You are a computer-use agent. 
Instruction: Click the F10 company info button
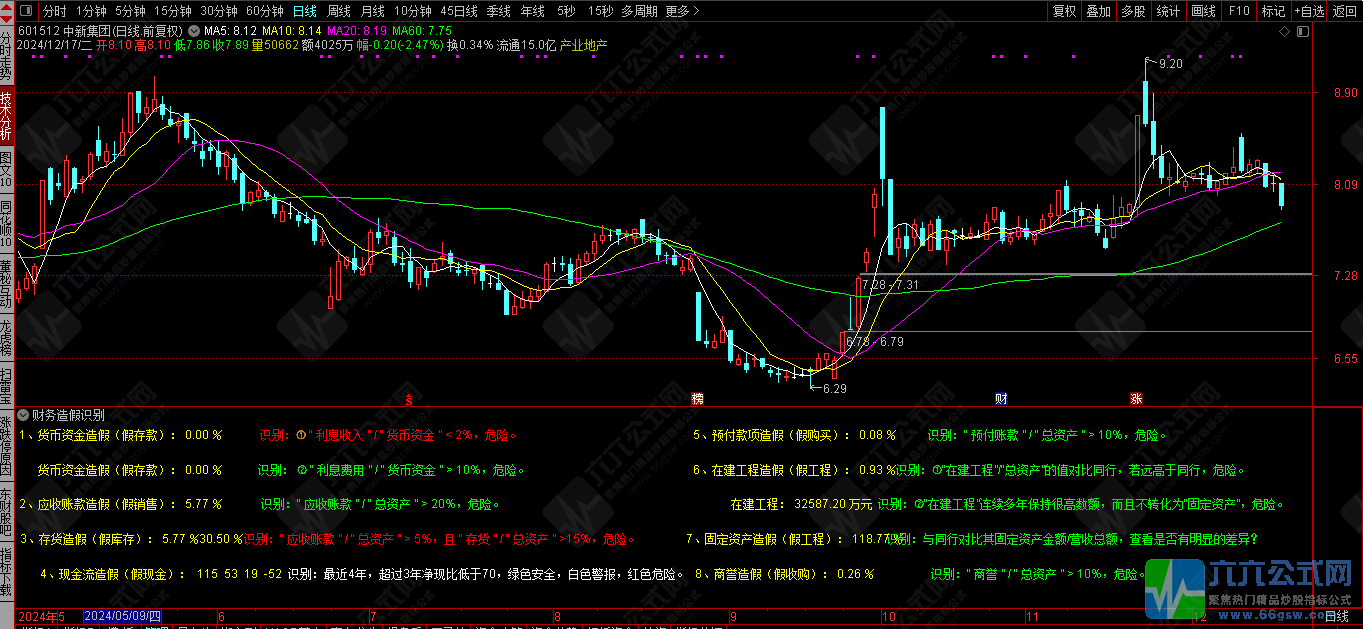click(x=1239, y=11)
